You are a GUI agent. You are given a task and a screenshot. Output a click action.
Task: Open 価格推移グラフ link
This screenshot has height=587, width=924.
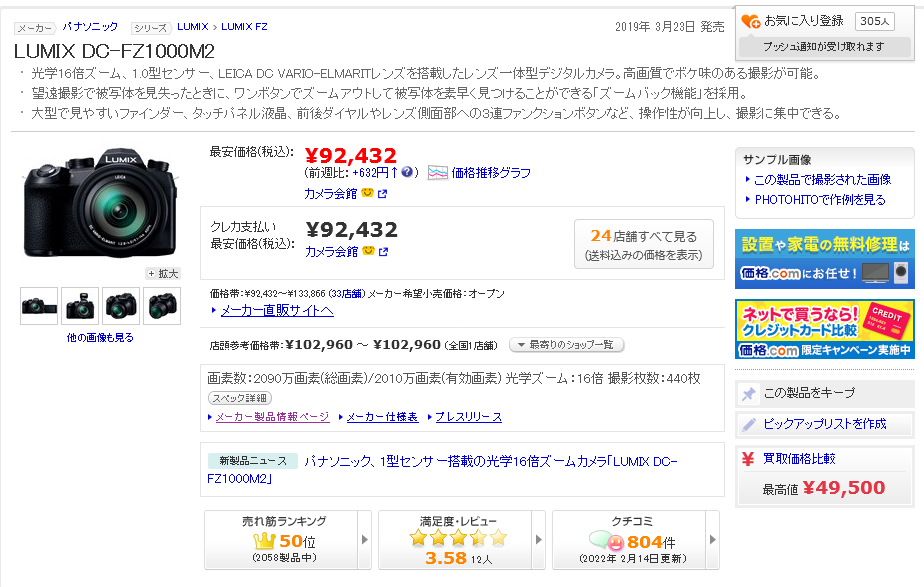point(491,173)
